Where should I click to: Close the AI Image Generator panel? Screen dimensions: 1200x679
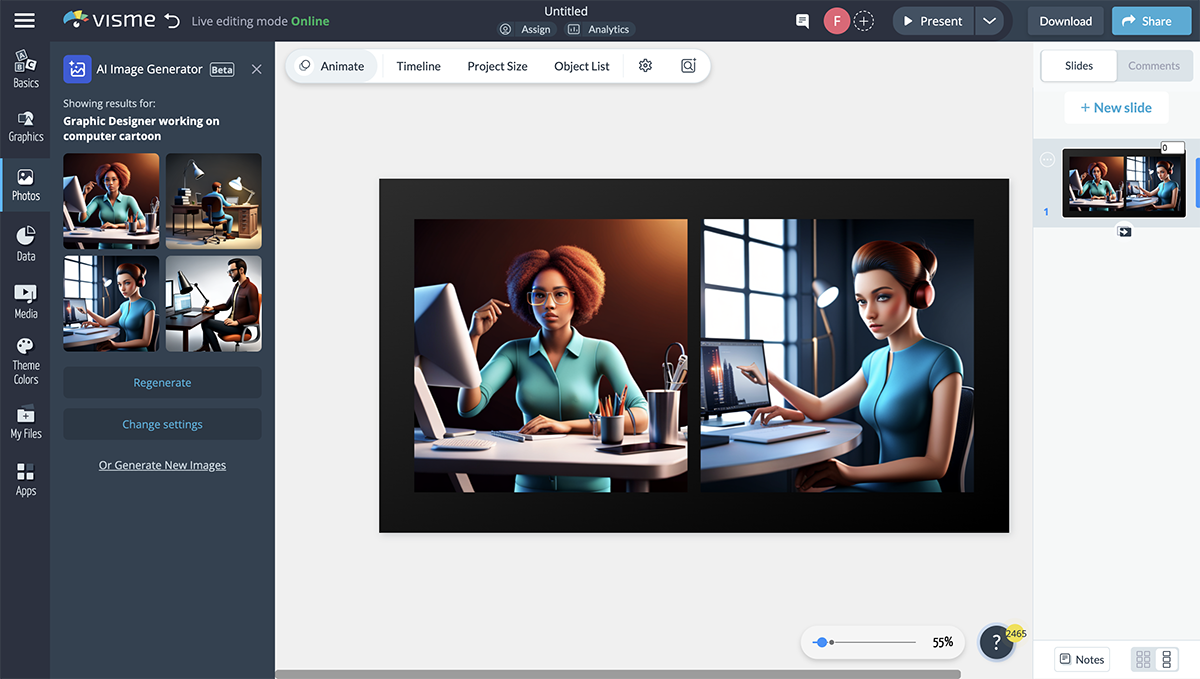(x=256, y=69)
